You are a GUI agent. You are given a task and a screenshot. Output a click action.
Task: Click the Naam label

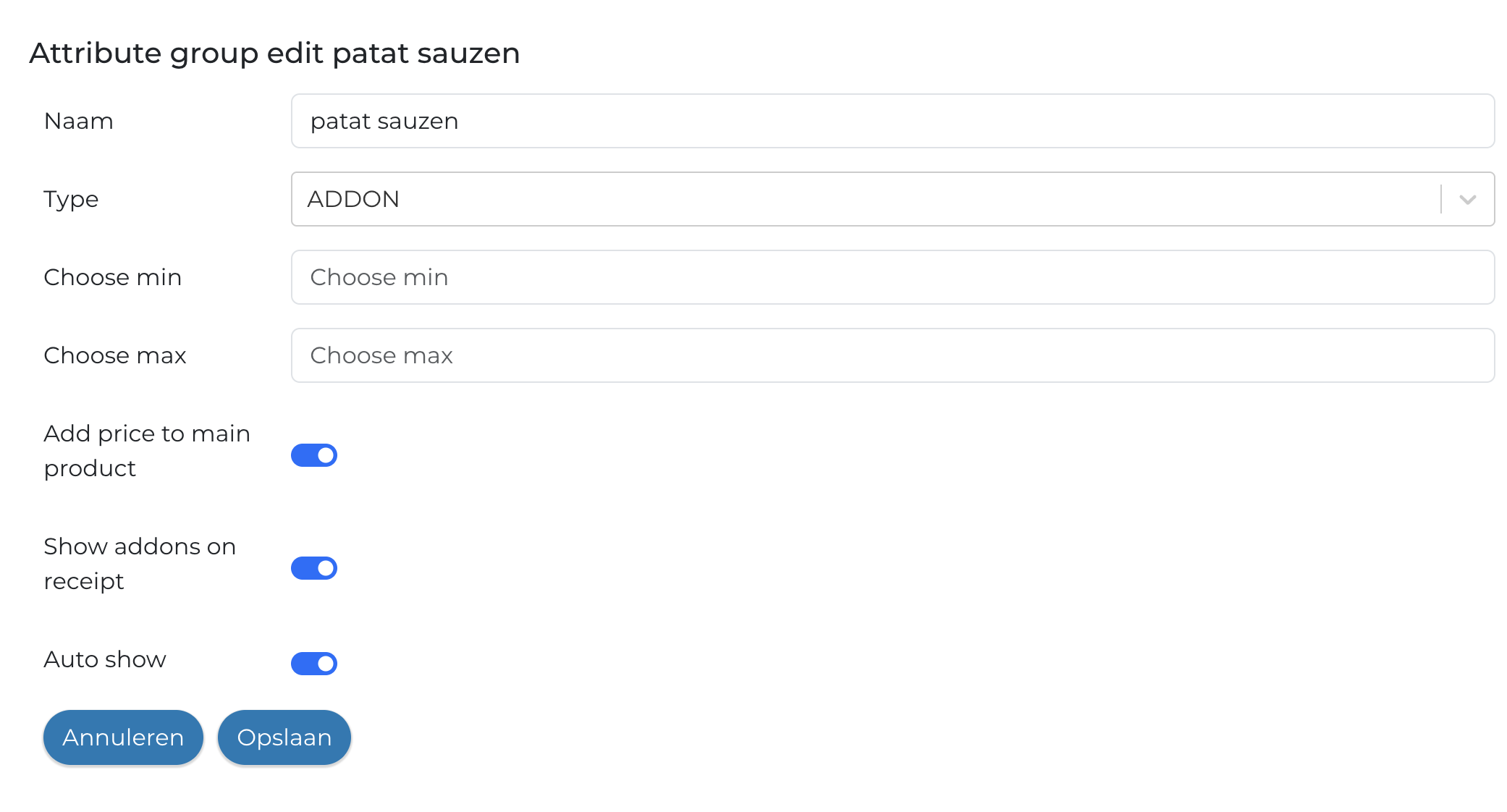pyautogui.click(x=78, y=121)
